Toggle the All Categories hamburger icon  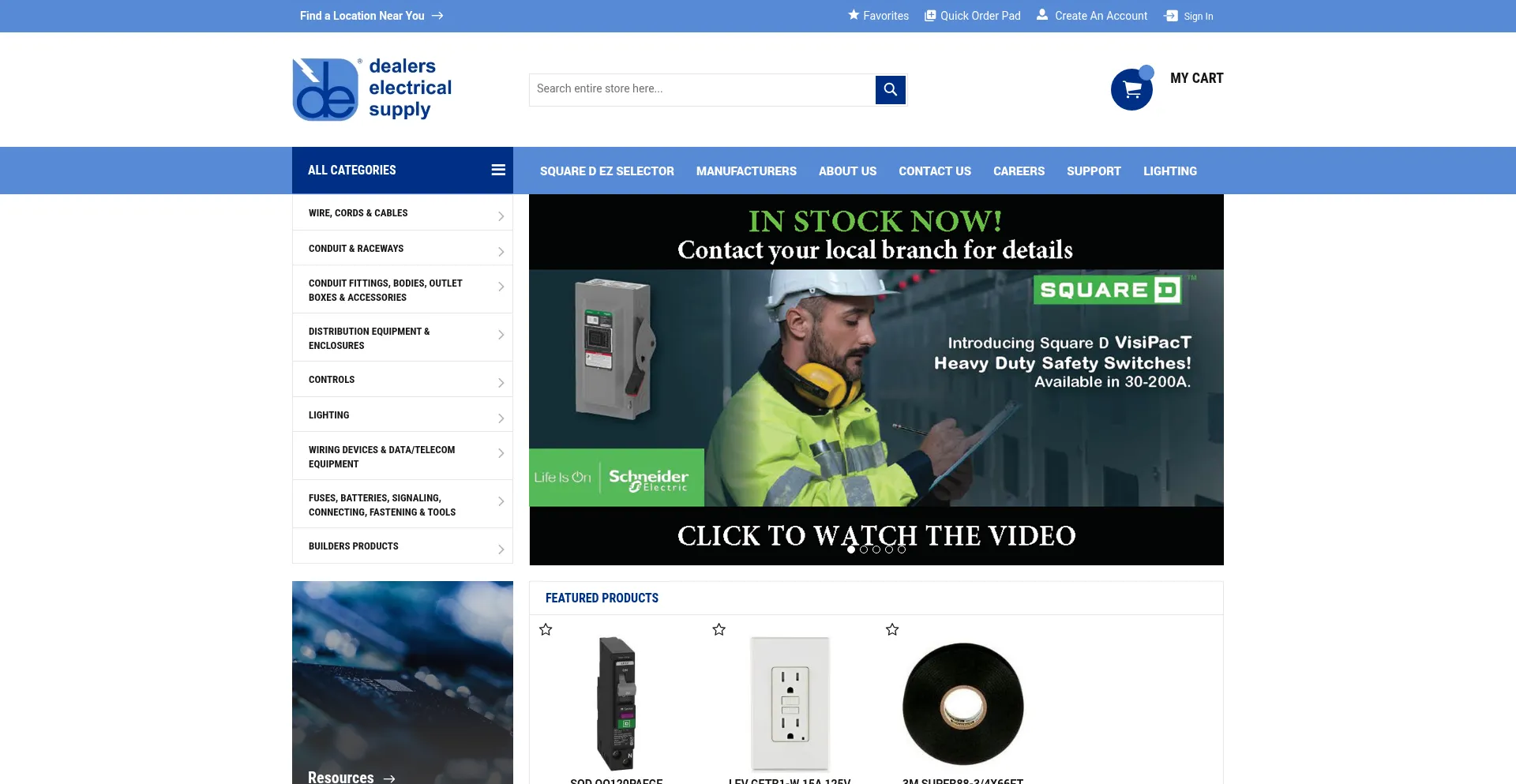click(498, 170)
